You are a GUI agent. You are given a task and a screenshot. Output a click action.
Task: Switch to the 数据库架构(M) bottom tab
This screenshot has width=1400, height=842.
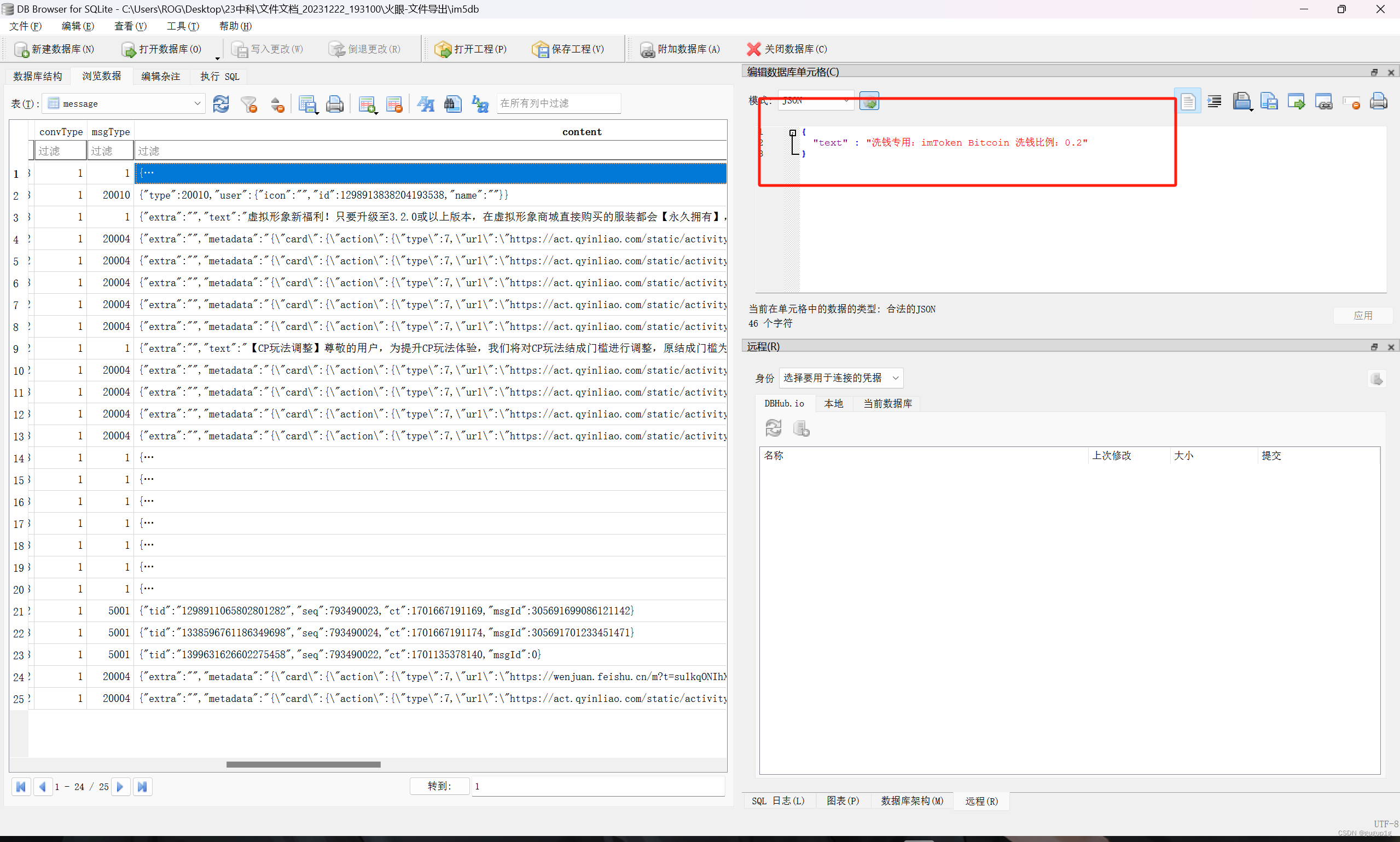pos(911,800)
